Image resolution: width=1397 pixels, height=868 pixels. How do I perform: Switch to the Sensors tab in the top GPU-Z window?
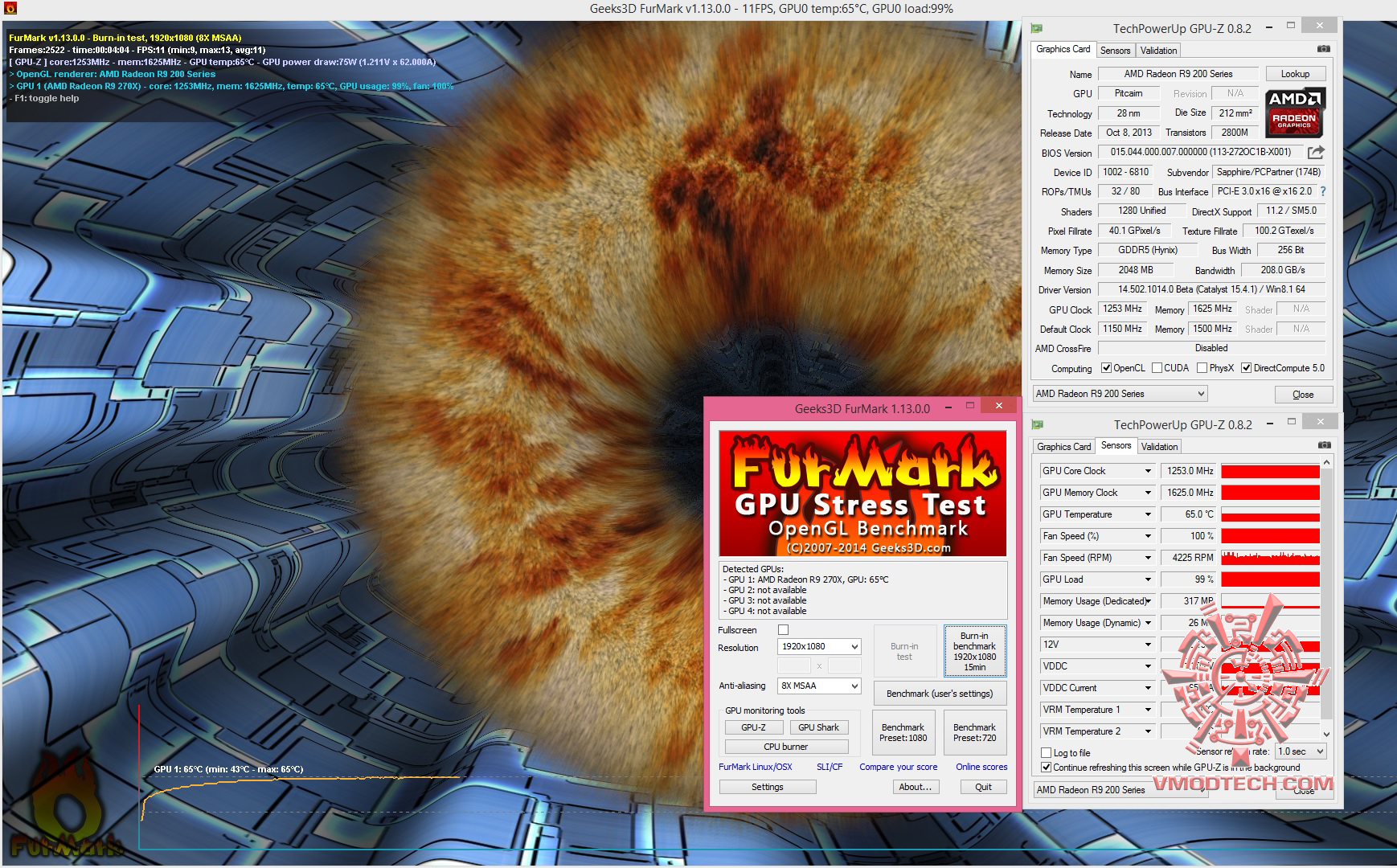coord(1115,51)
